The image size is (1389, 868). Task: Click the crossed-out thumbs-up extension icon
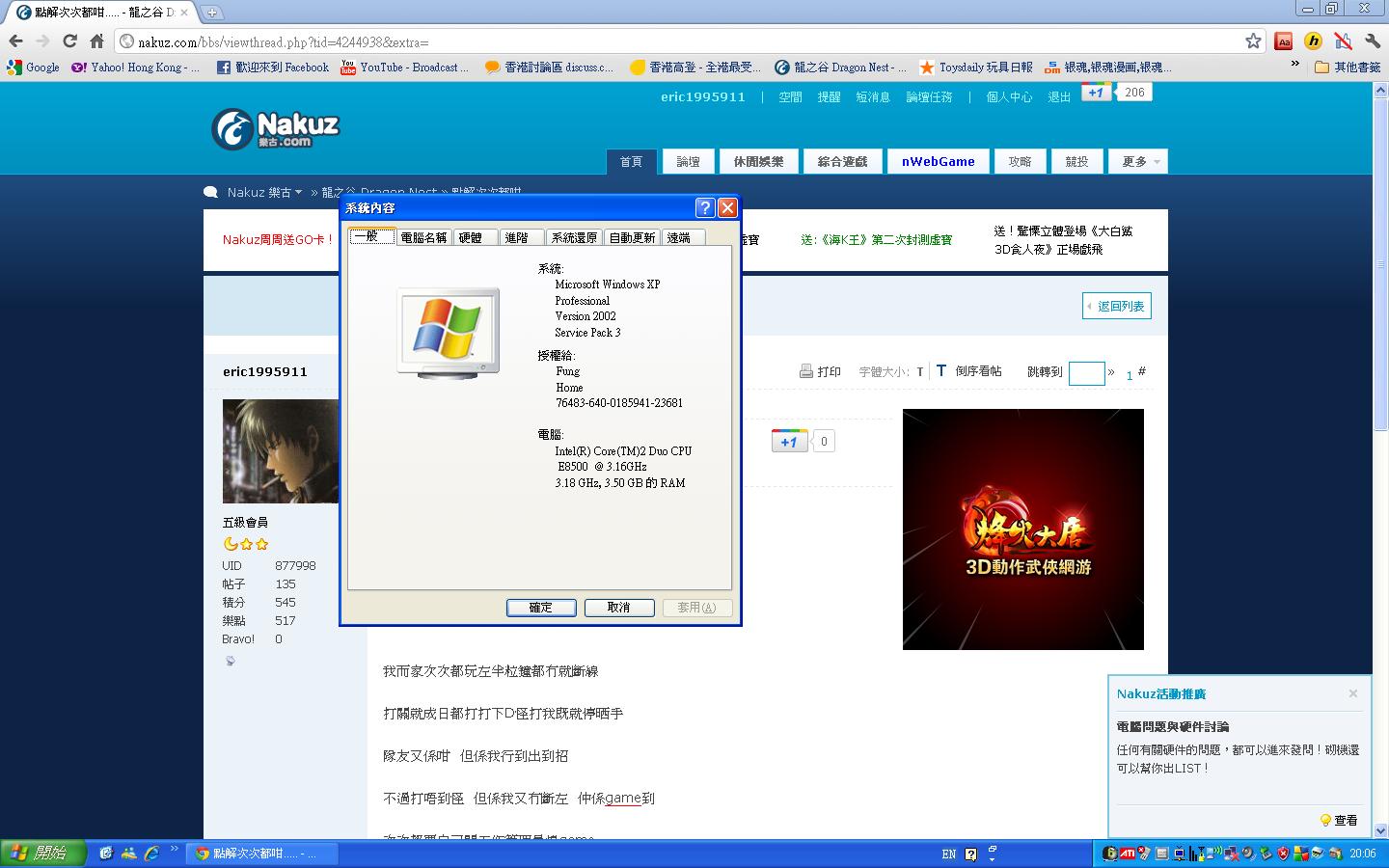click(x=1343, y=41)
